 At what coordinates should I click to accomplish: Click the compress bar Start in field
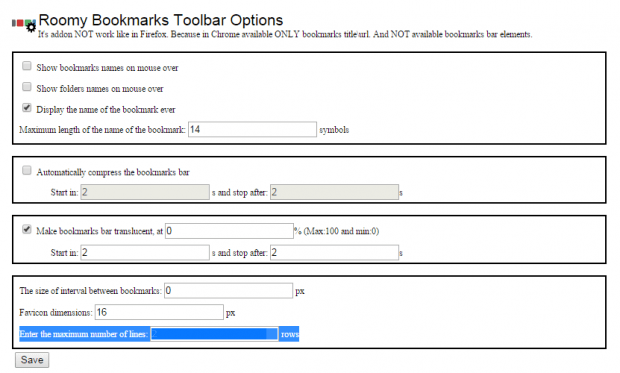(x=145, y=192)
